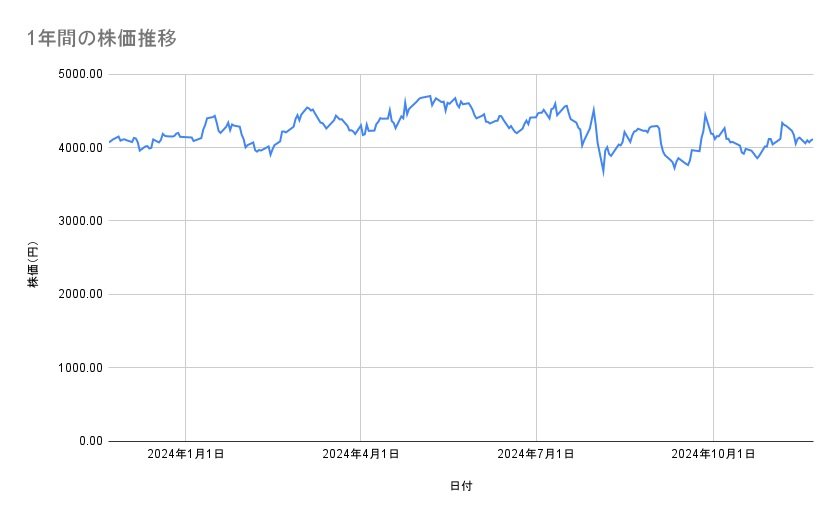Click the lowest dip of the blue line in August
This screenshot has width=839, height=519.
coord(603,173)
